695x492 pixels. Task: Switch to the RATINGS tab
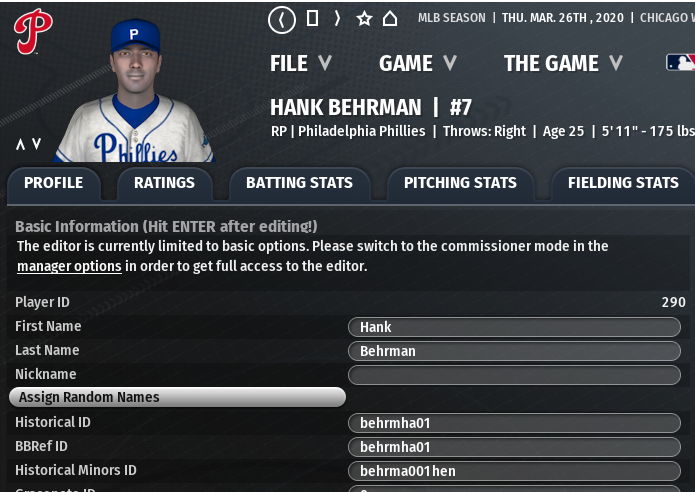click(x=164, y=183)
